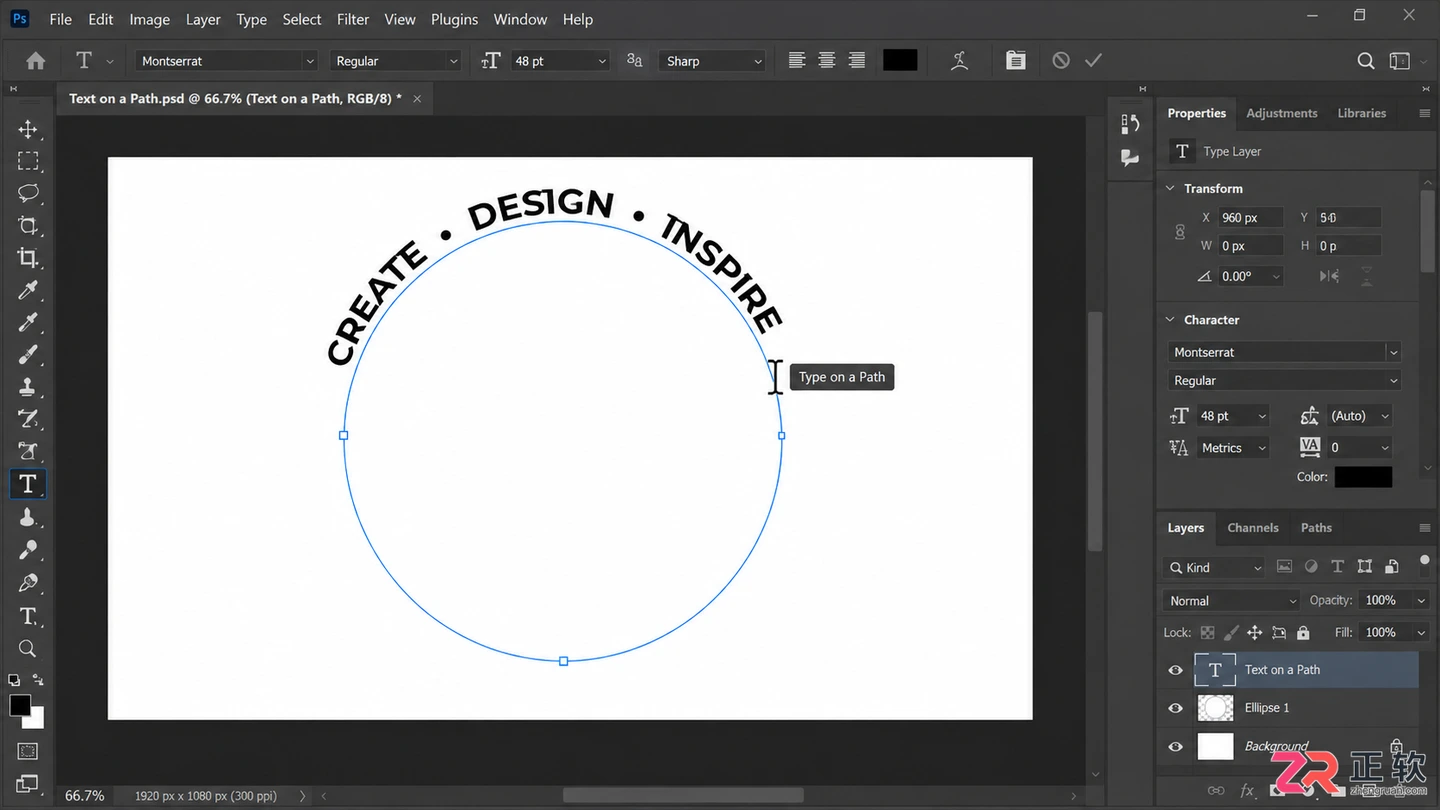Select the Lasso tool
Screen dimensions: 1440x810
28,193
